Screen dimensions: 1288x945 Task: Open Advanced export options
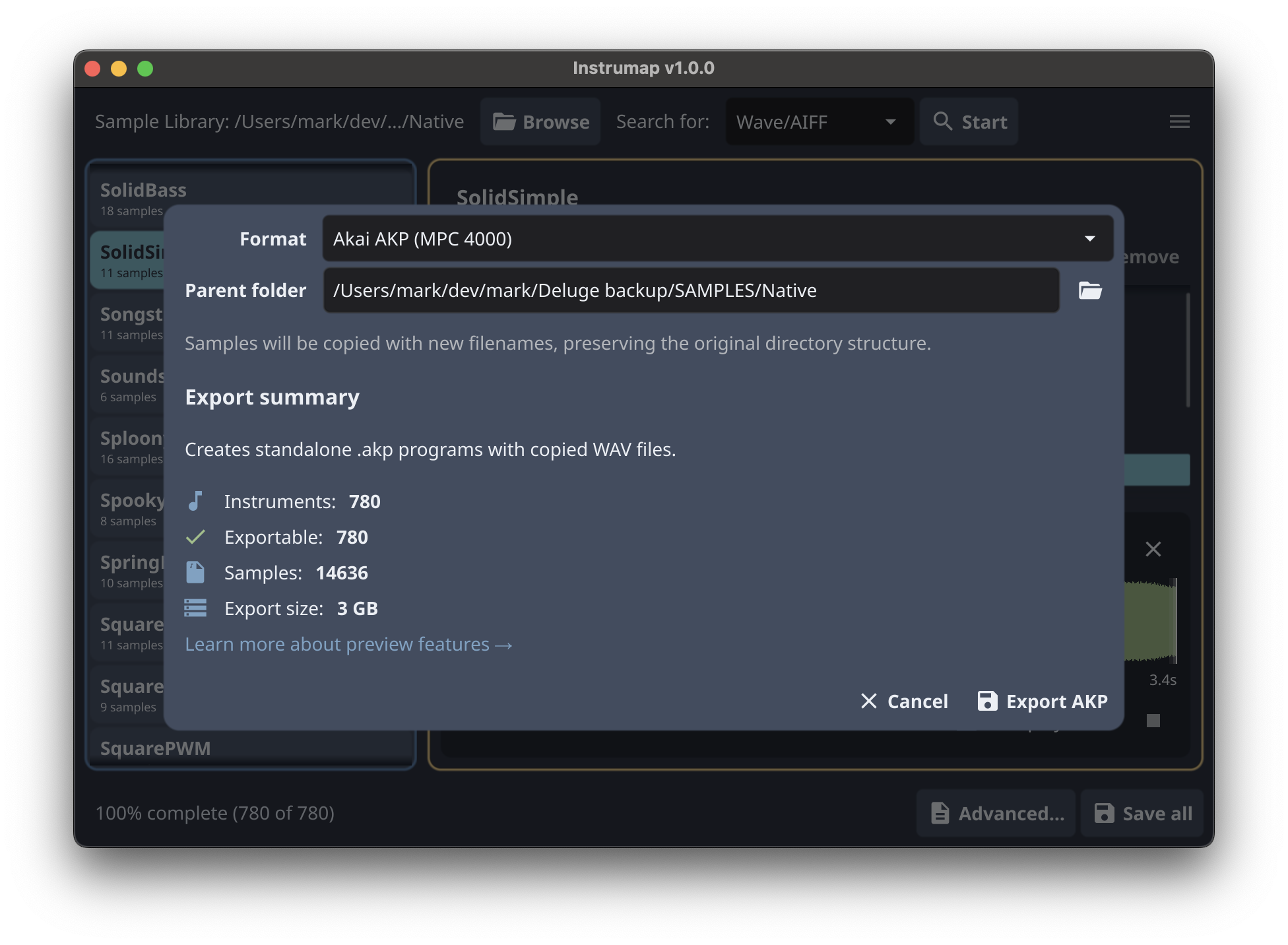tap(996, 813)
